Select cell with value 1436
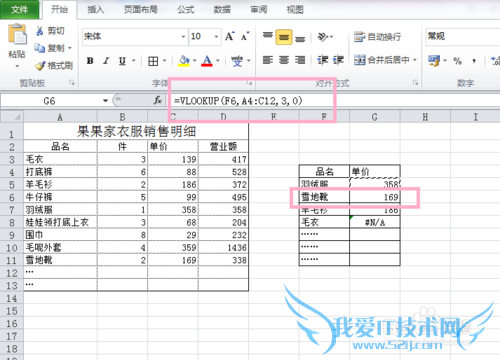The height and width of the screenshot is (360, 500). click(223, 247)
